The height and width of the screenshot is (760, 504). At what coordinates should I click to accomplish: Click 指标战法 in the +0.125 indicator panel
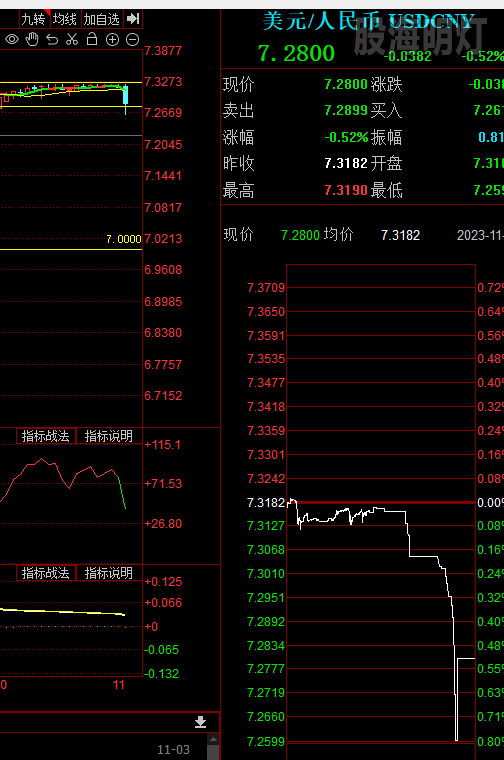click(x=46, y=573)
